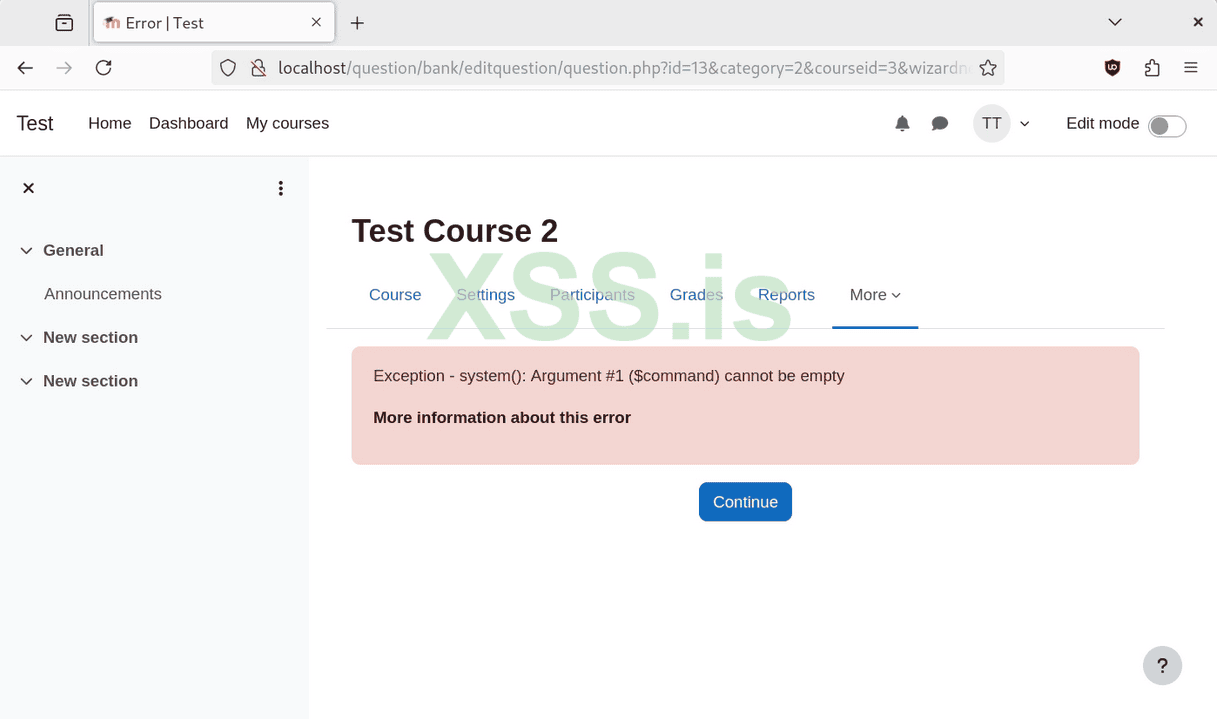Go back with browser back arrow

[25, 68]
